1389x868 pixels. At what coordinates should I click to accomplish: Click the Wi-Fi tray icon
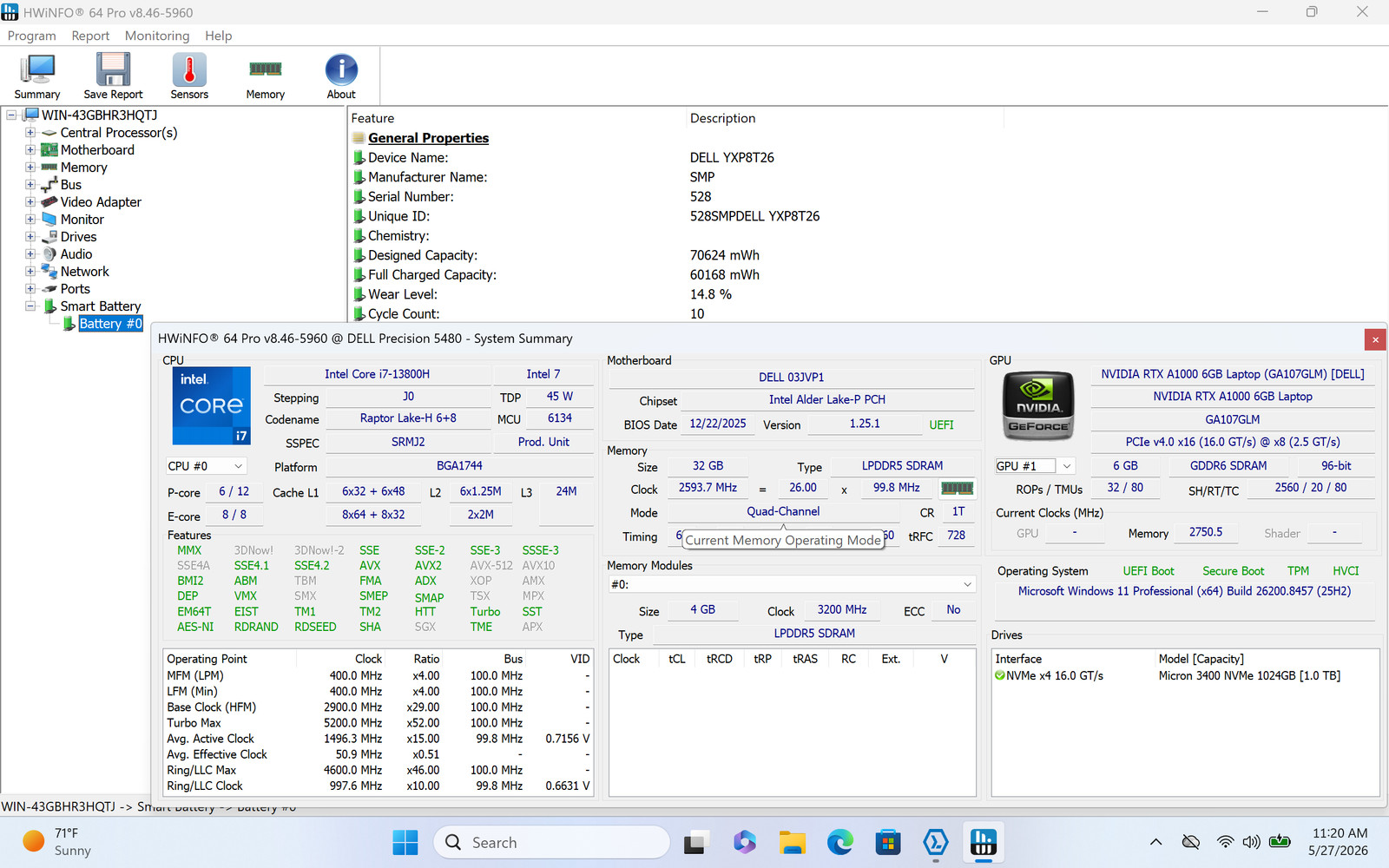pos(1225,842)
